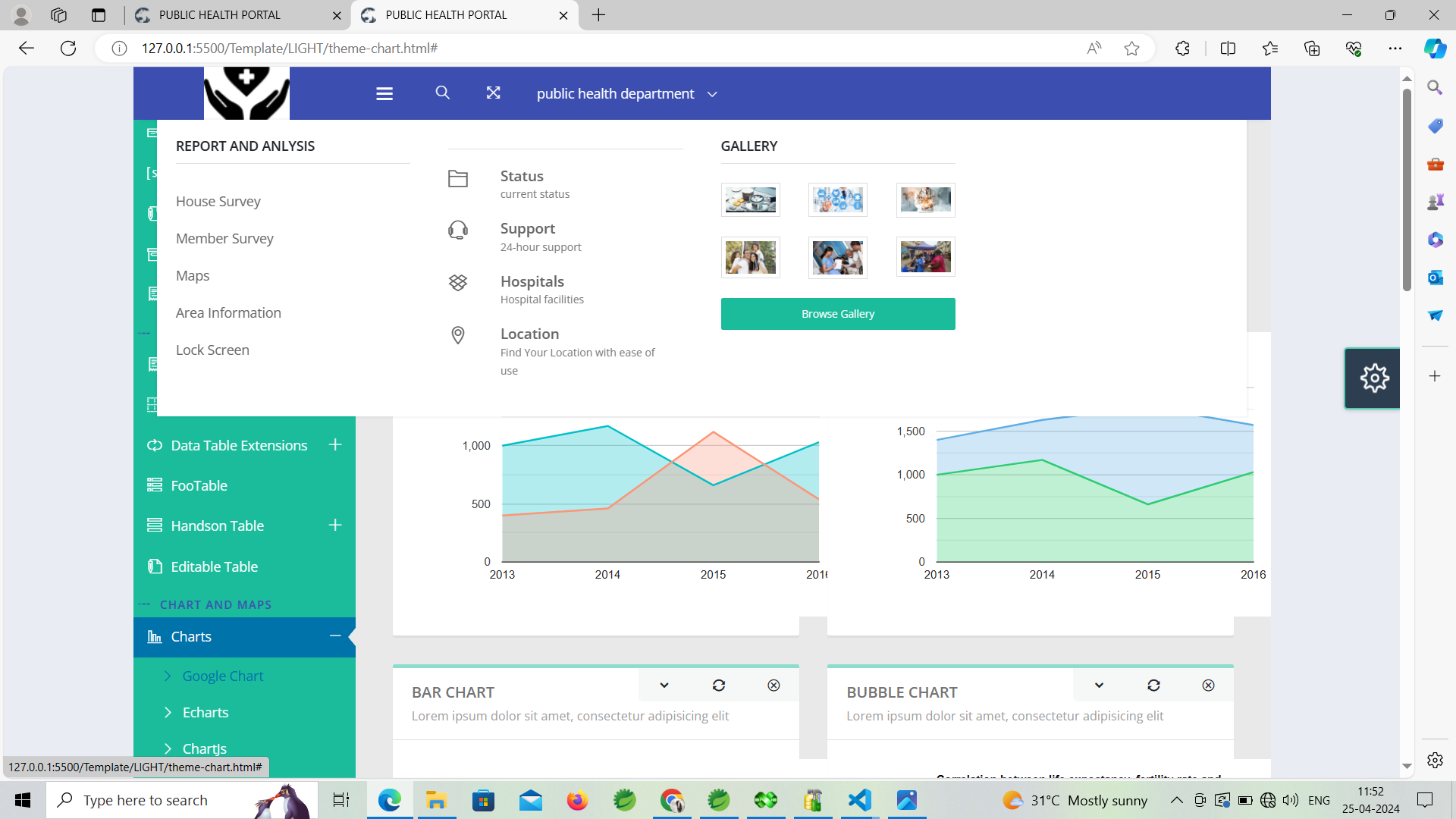This screenshot has height=819, width=1456.
Task: Expand Data Table Extensions with plus icon
Action: [335, 444]
